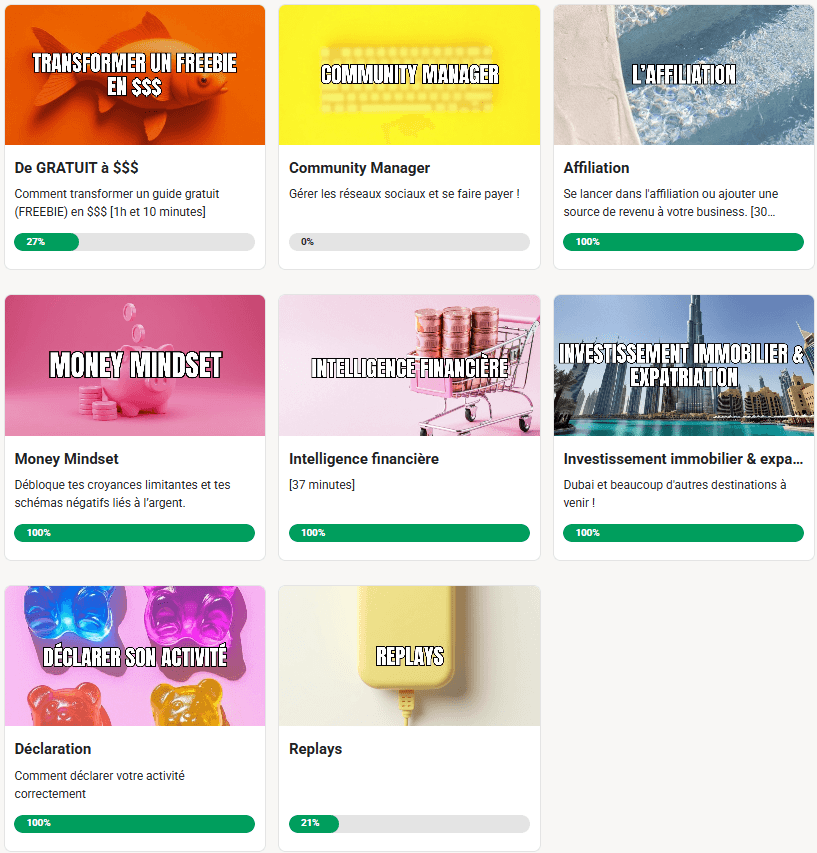Viewport: 817px width, 853px height.
Task: Select the Money Mindset title link
Action: tap(66, 459)
